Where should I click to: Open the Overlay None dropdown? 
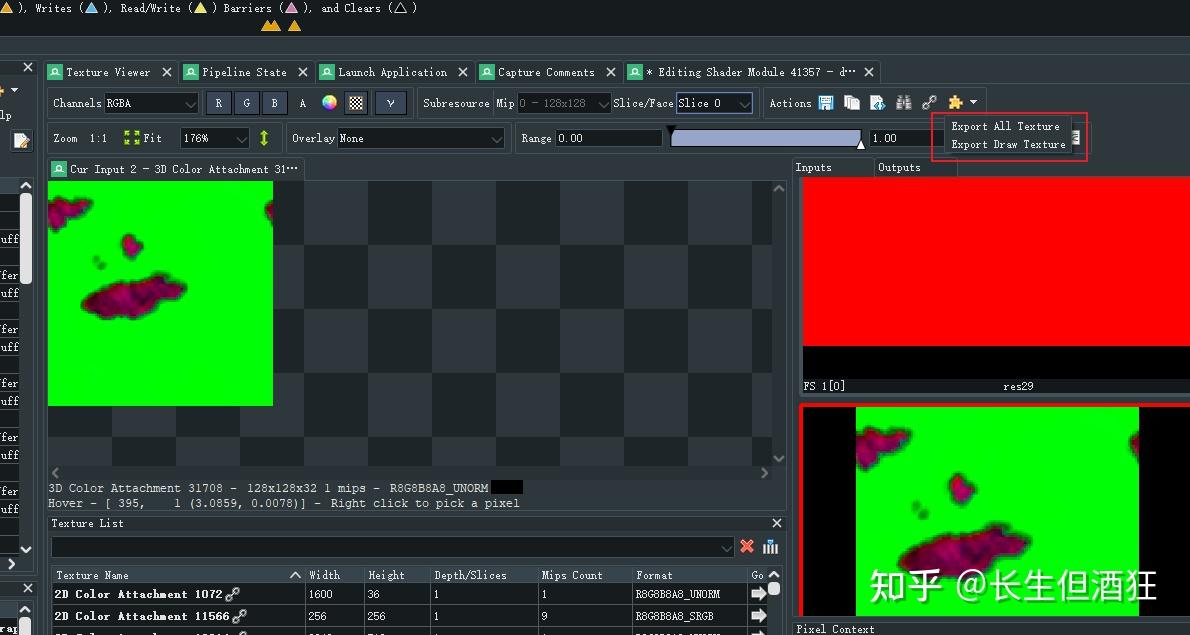click(x=421, y=138)
